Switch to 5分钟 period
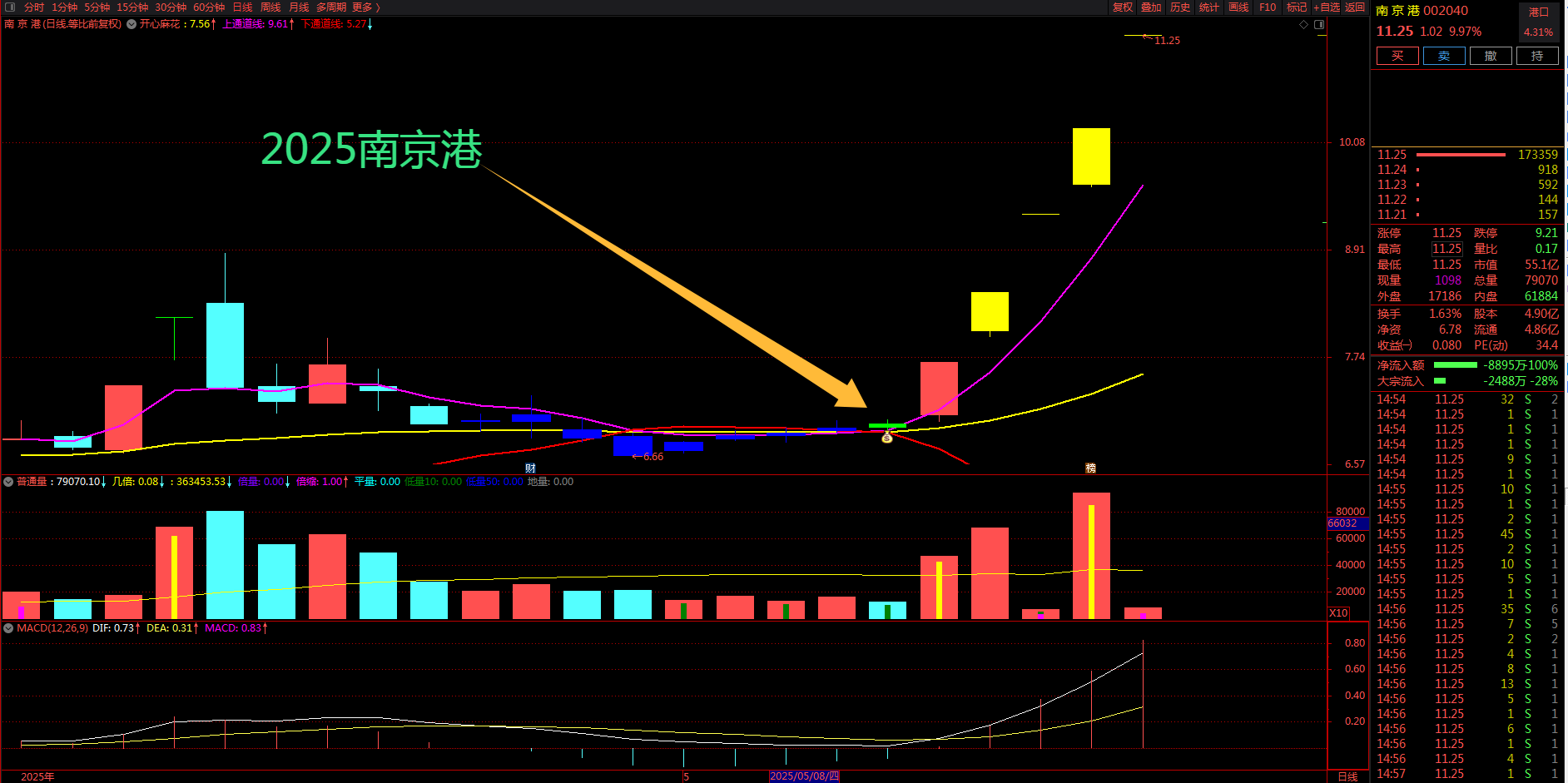 pyautogui.click(x=97, y=7)
